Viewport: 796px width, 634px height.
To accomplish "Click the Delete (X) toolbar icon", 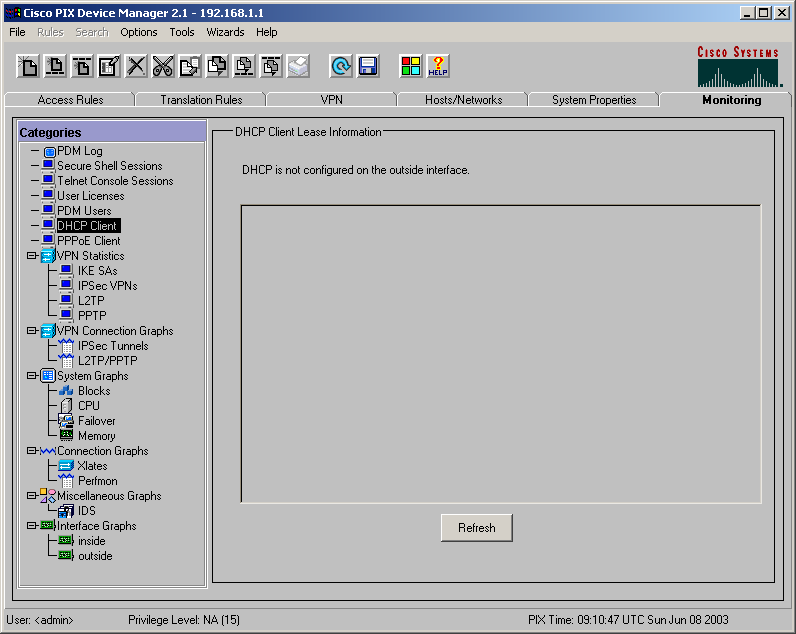I will 136,66.
